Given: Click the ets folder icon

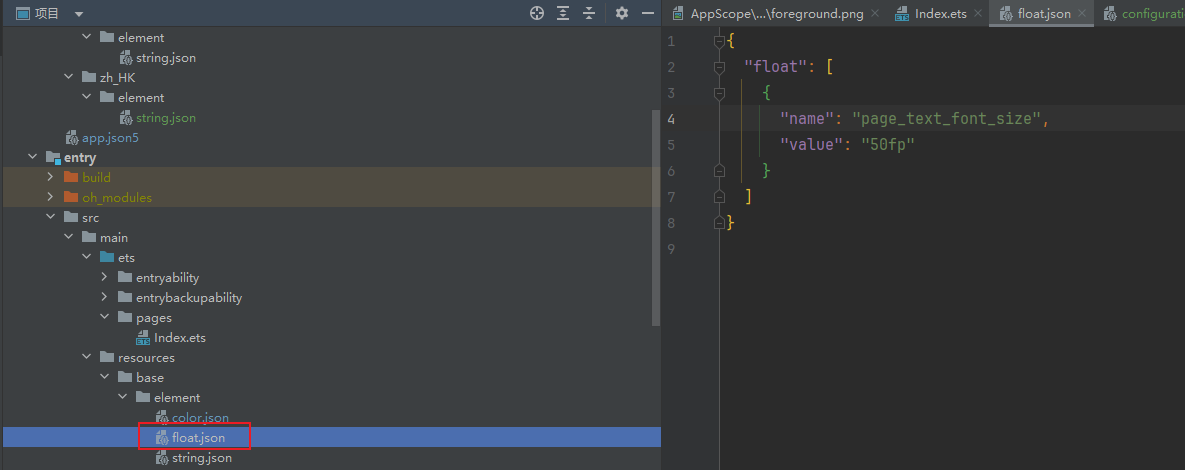Looking at the screenshot, I should click(x=107, y=258).
